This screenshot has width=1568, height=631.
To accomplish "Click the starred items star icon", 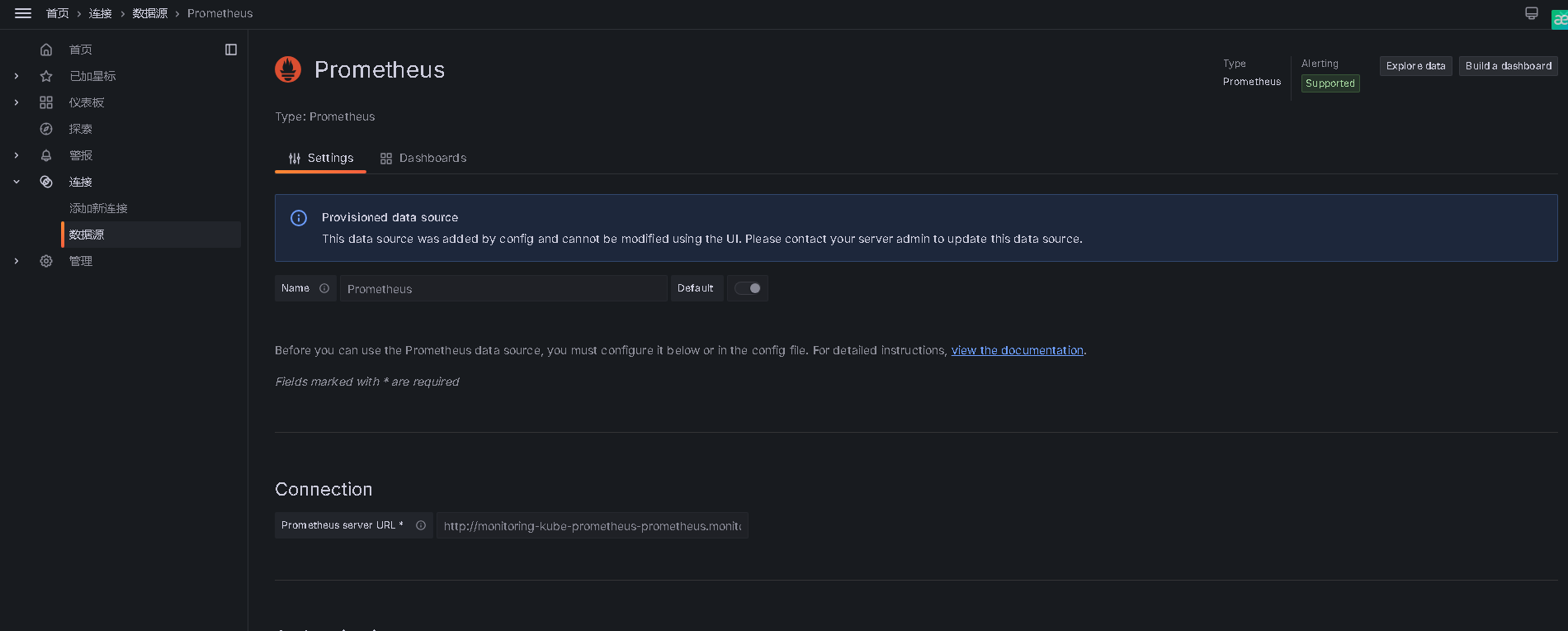I will 46,76.
